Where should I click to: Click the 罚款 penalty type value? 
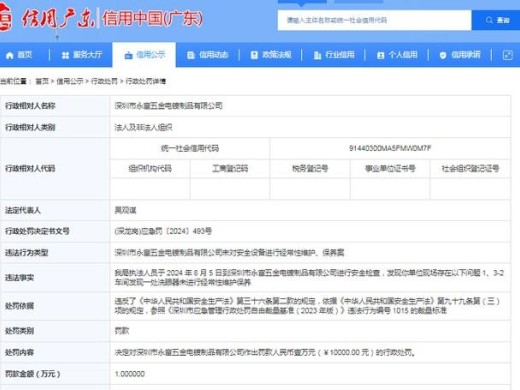(122, 331)
